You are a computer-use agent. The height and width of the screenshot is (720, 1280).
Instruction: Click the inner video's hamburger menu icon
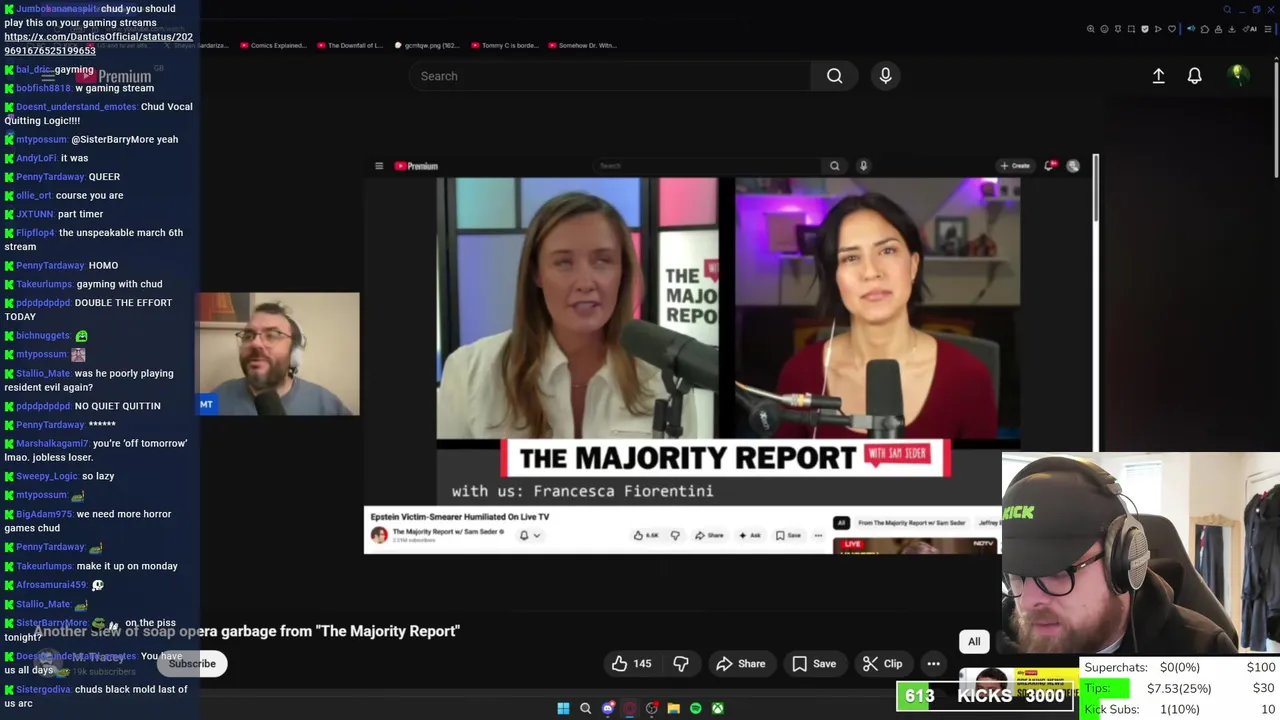[379, 166]
